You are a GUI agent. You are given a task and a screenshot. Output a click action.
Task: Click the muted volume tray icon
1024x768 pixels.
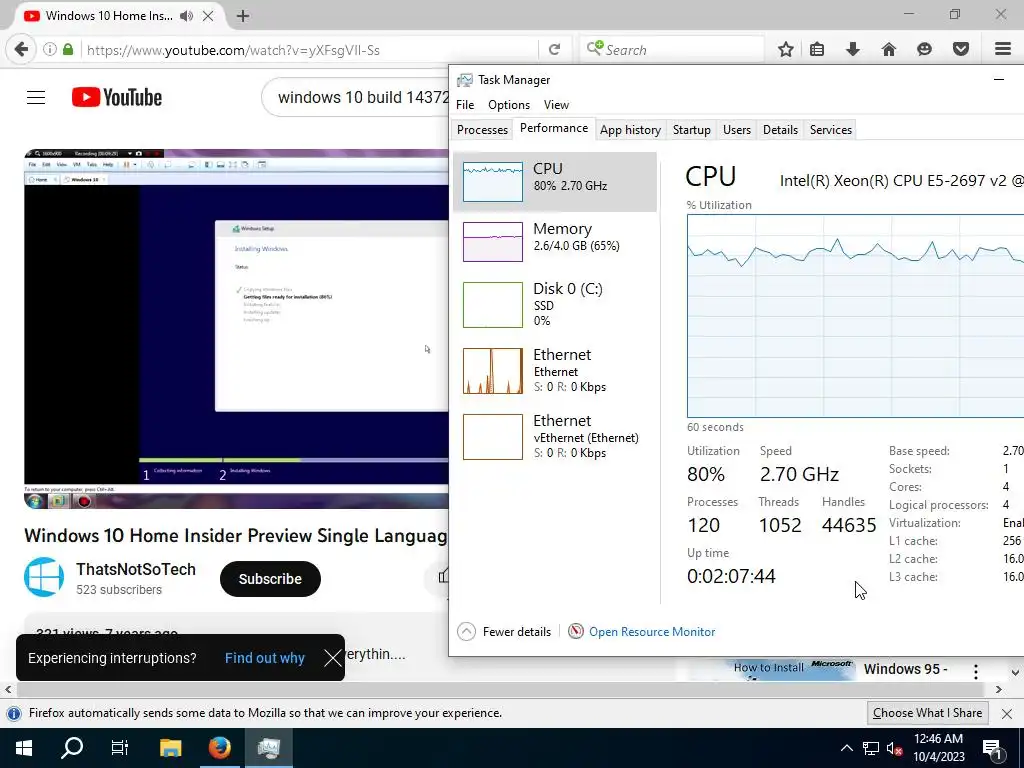click(x=895, y=748)
